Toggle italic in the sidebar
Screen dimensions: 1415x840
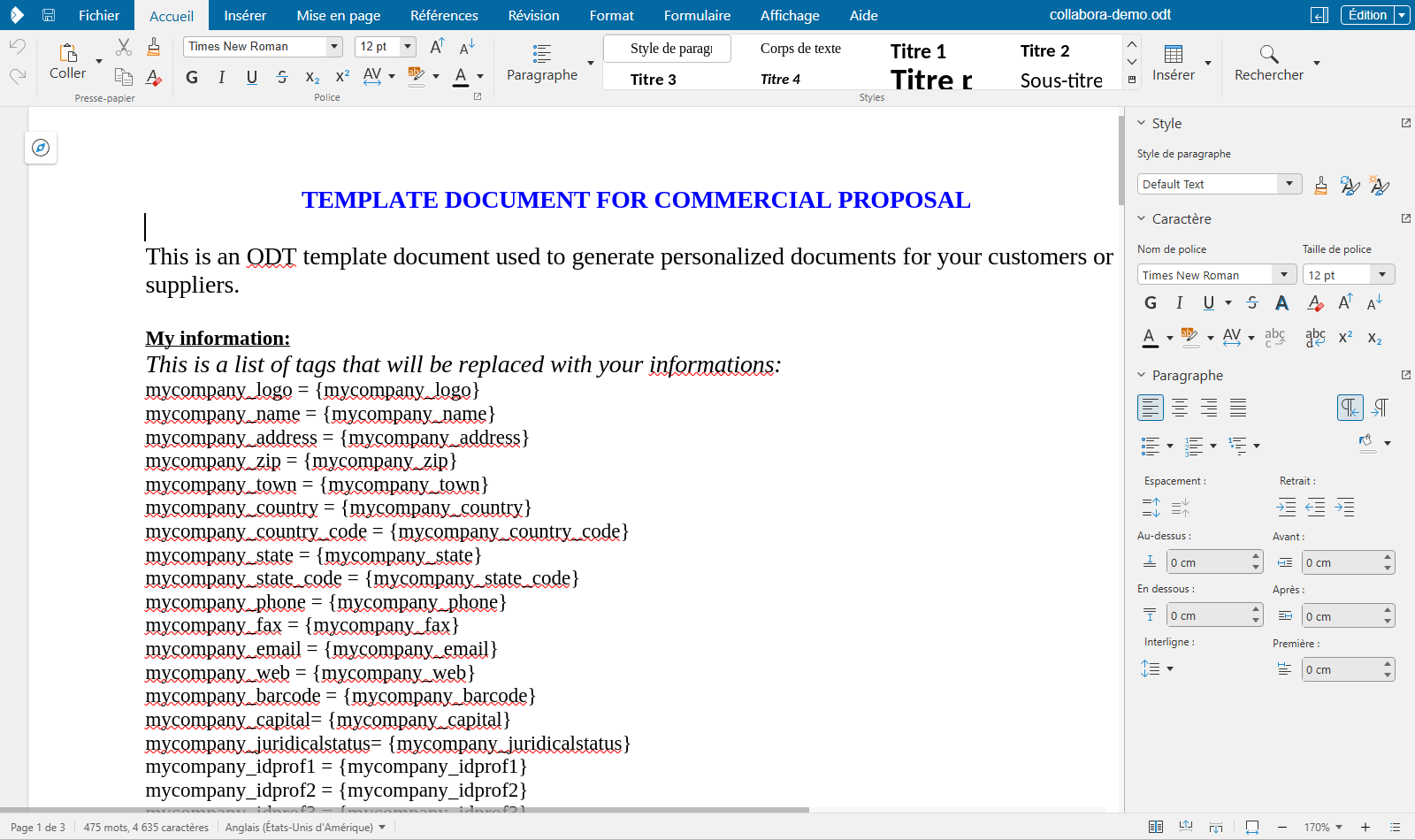(x=1180, y=303)
